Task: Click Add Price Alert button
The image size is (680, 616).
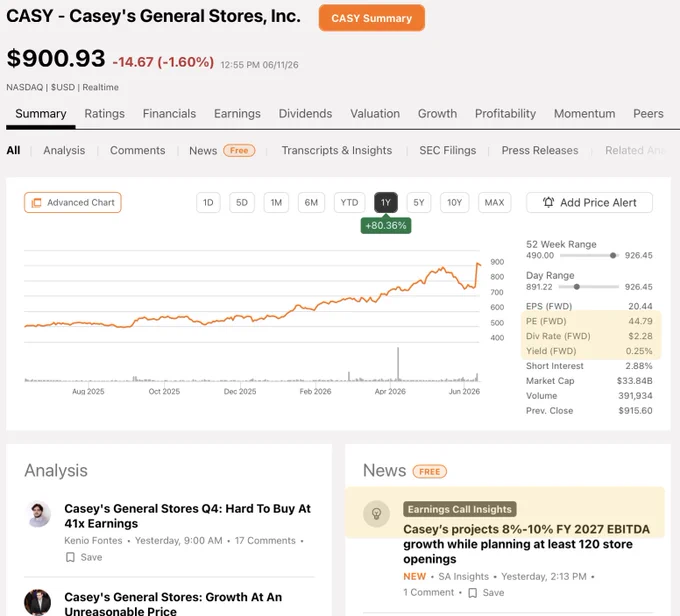Action: 589,203
